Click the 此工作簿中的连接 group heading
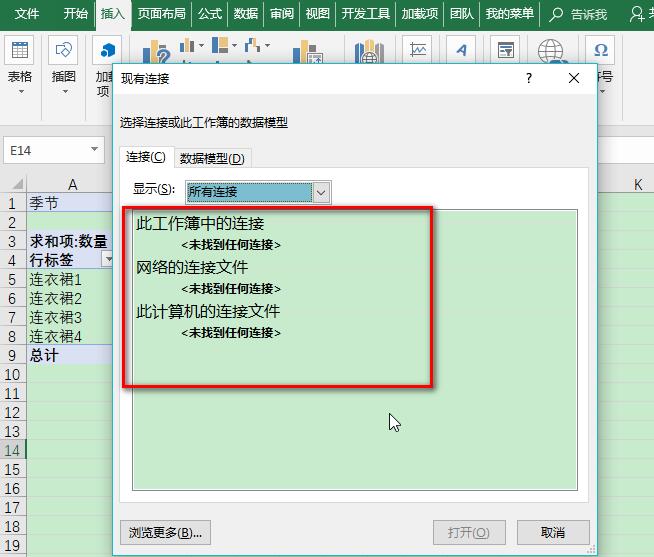 (x=200, y=223)
